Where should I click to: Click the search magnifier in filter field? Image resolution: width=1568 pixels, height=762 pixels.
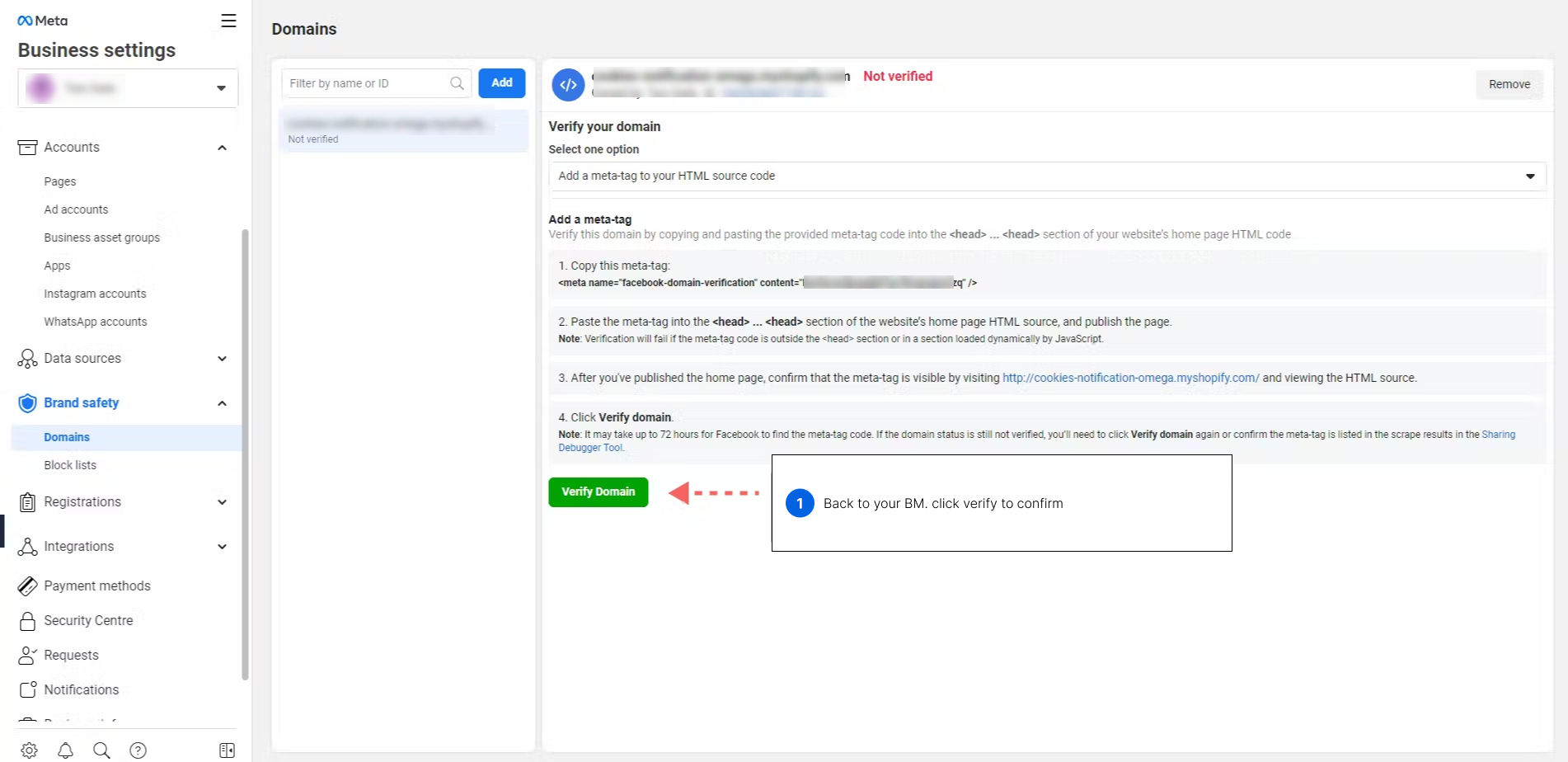pos(457,83)
